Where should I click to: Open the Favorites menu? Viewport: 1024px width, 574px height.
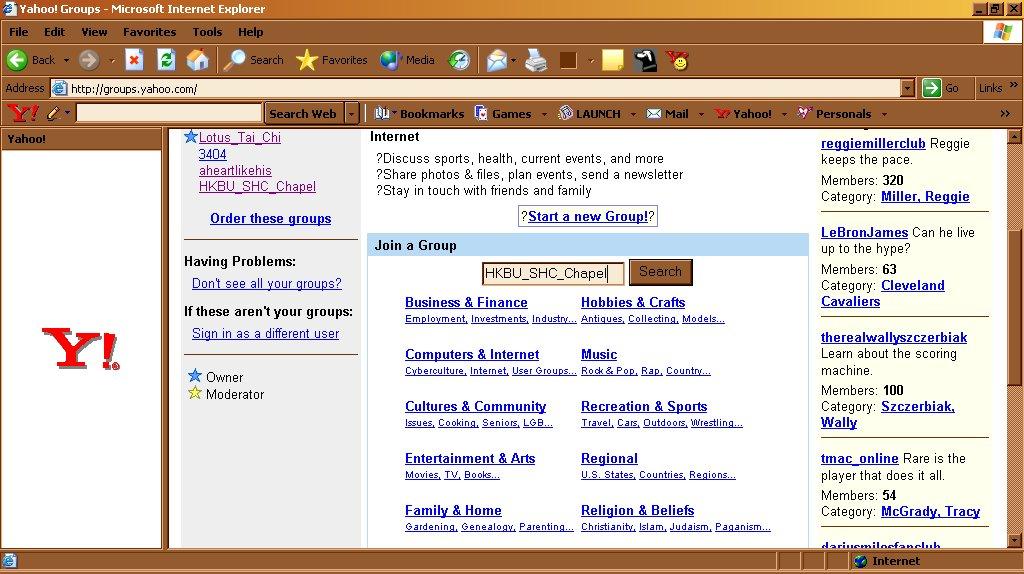[x=150, y=31]
